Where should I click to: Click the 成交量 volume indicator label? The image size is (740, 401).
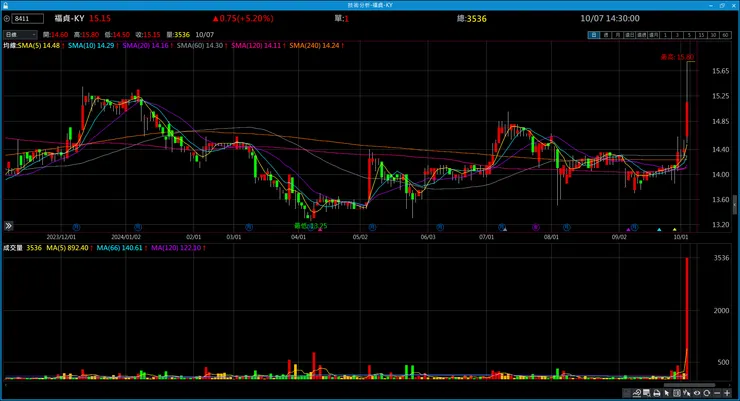[x=13, y=248]
